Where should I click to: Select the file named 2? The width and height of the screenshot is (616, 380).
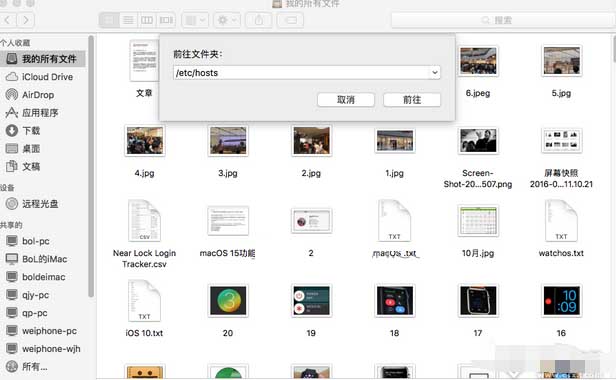click(x=311, y=221)
